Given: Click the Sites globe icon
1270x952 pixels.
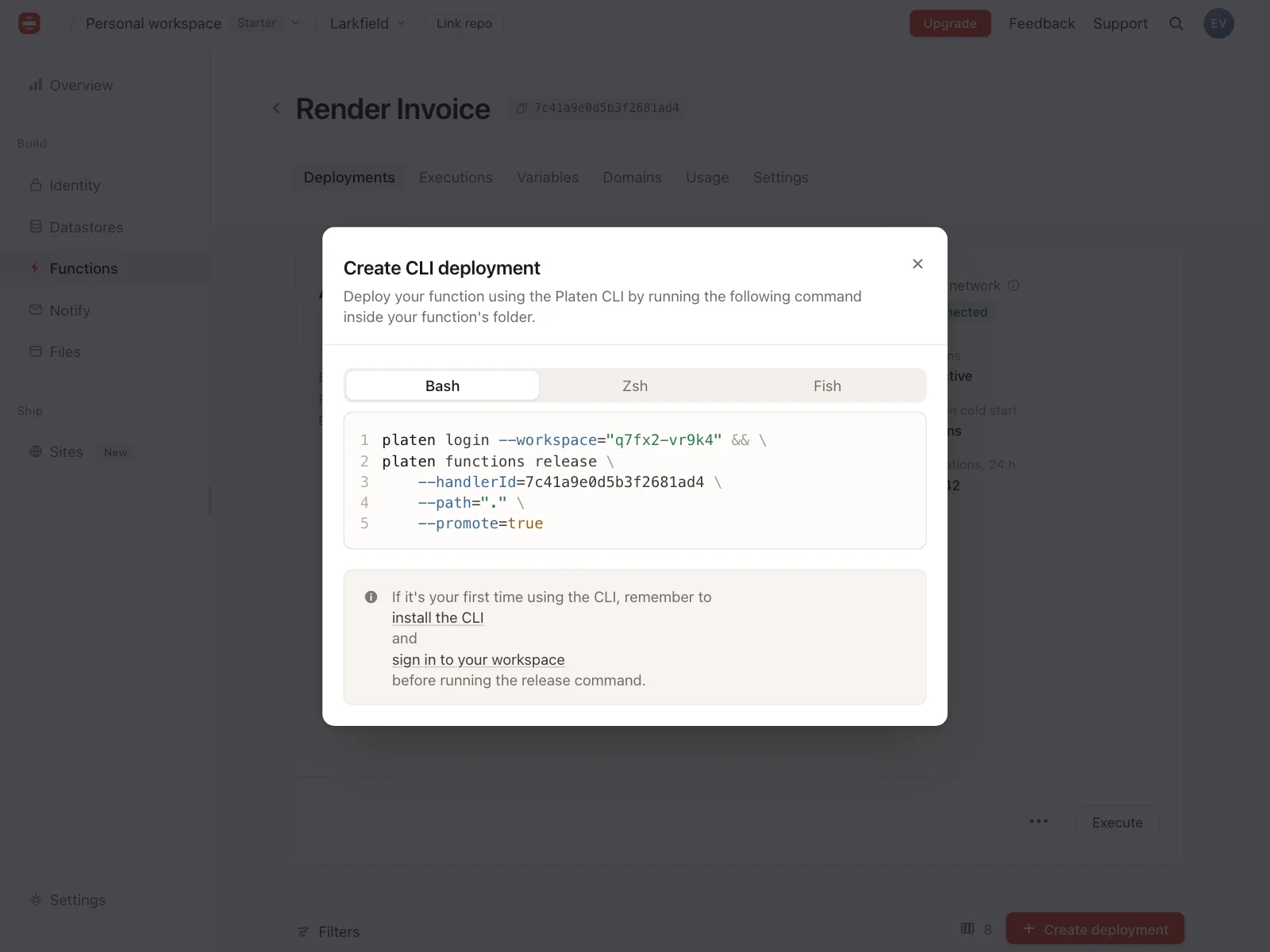Looking at the screenshot, I should click(36, 451).
